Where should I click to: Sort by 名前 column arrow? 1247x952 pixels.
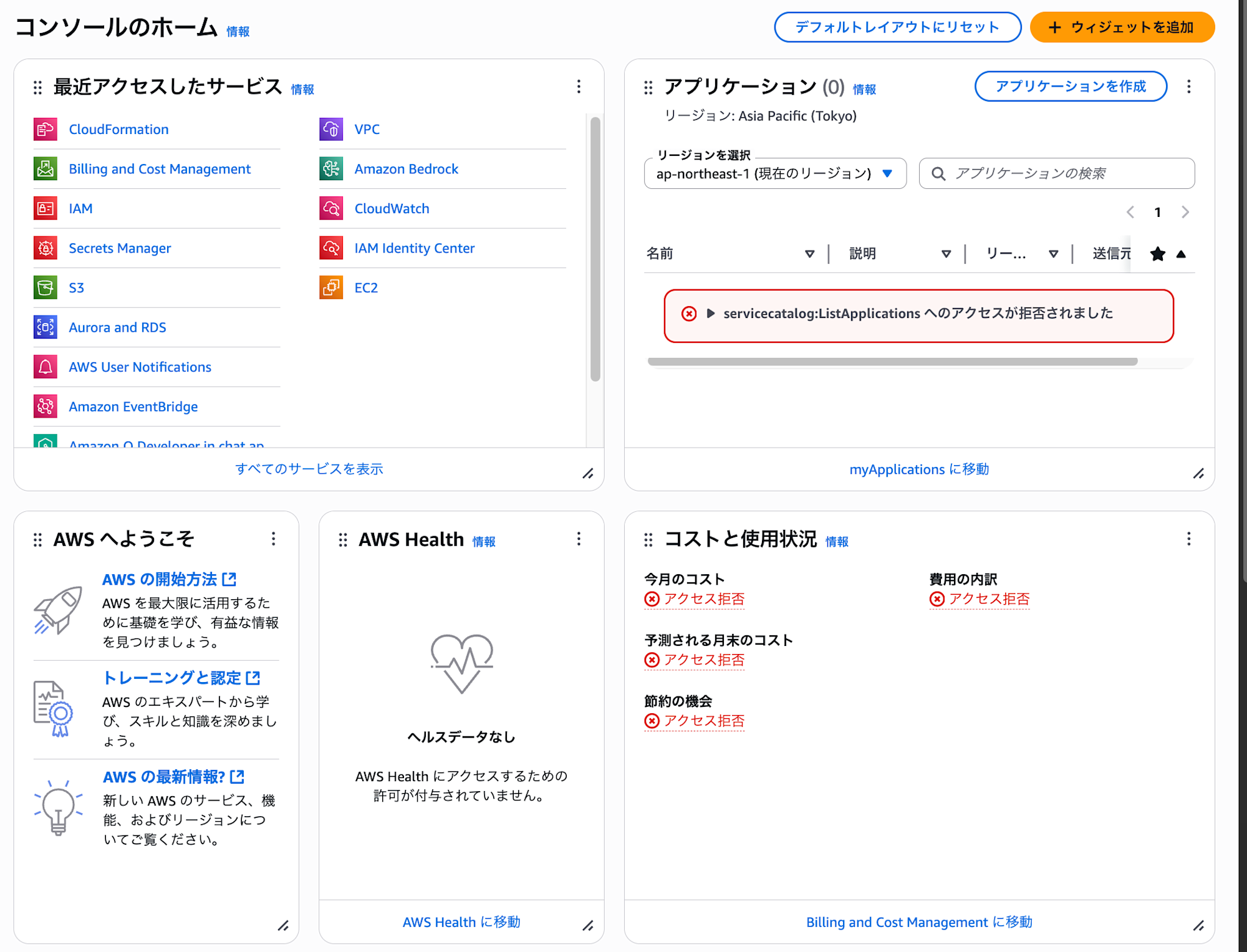click(x=810, y=254)
